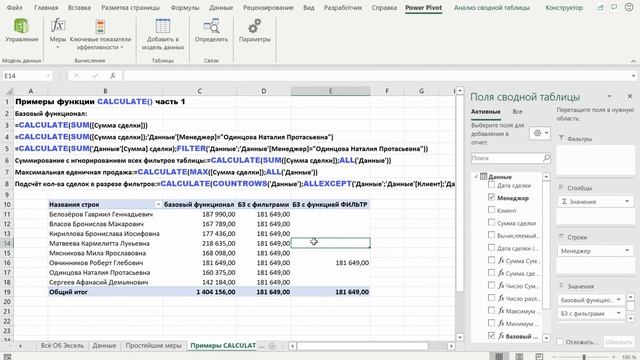Add new sheet with plus icon
640x360 pixels.
click(x=272, y=346)
